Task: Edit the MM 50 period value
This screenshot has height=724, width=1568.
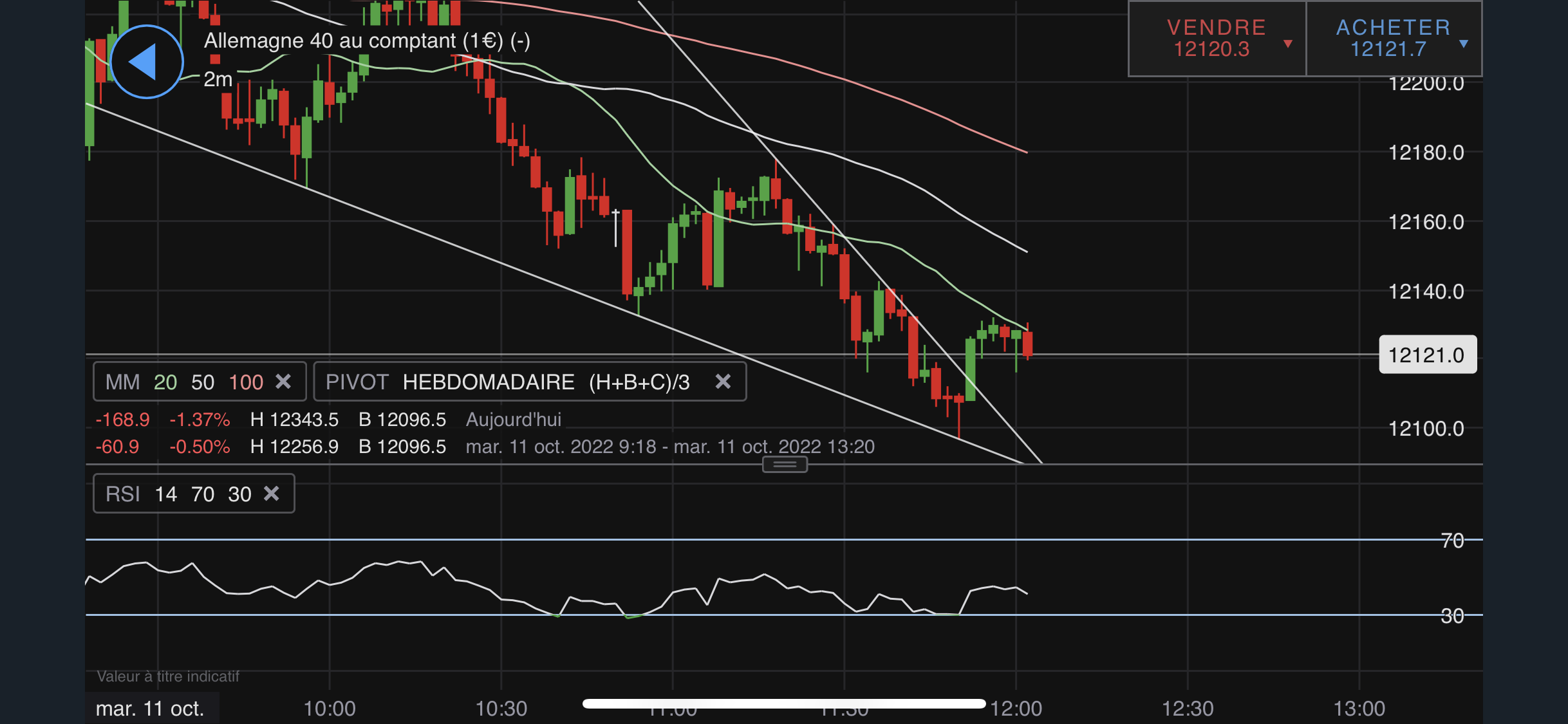Action: click(203, 382)
